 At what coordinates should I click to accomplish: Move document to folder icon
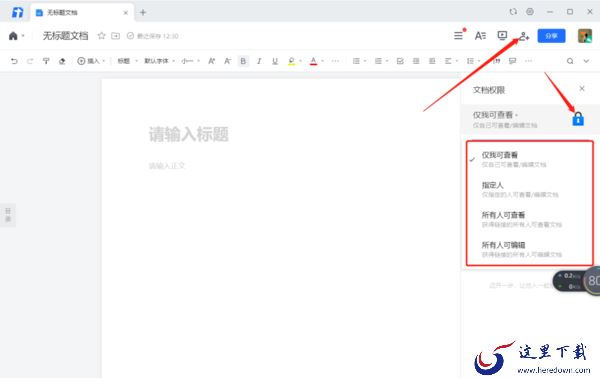click(x=115, y=36)
